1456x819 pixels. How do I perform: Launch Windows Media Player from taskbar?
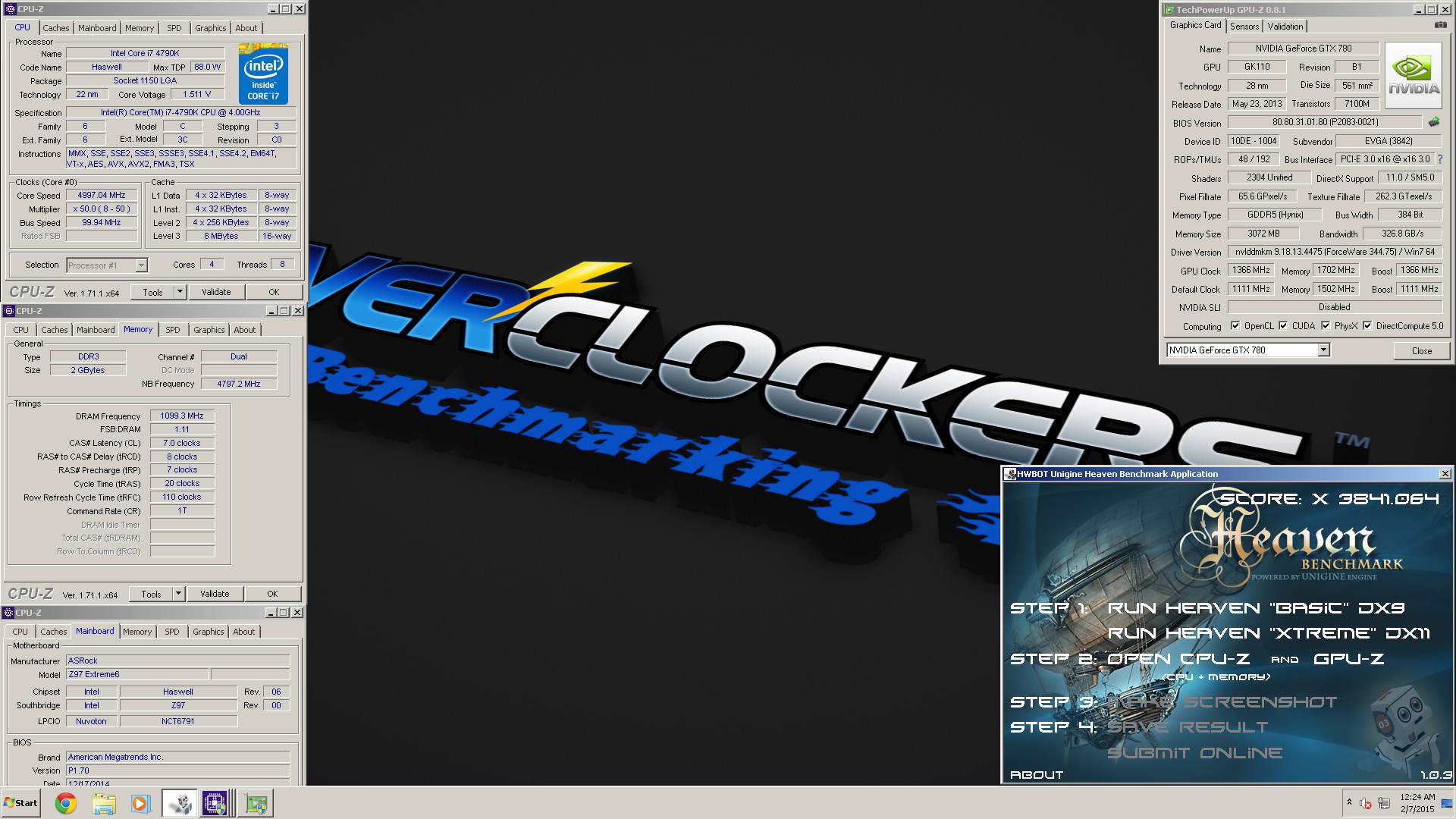[x=140, y=803]
